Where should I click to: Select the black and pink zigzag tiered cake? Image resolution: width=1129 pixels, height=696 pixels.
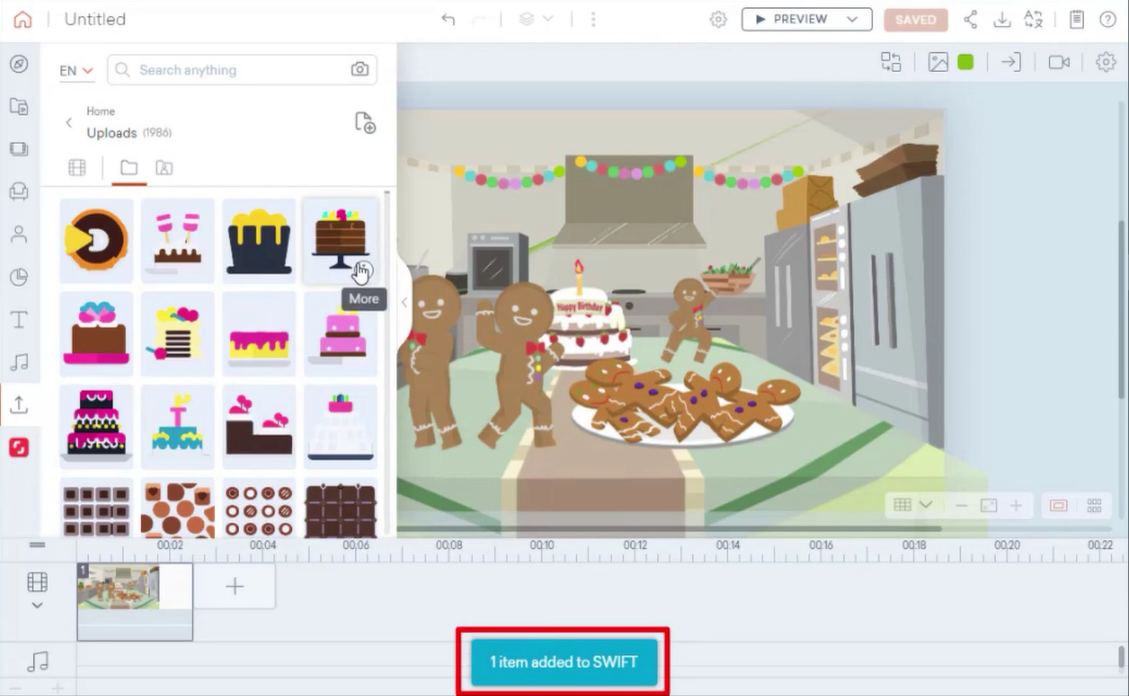[96, 427]
